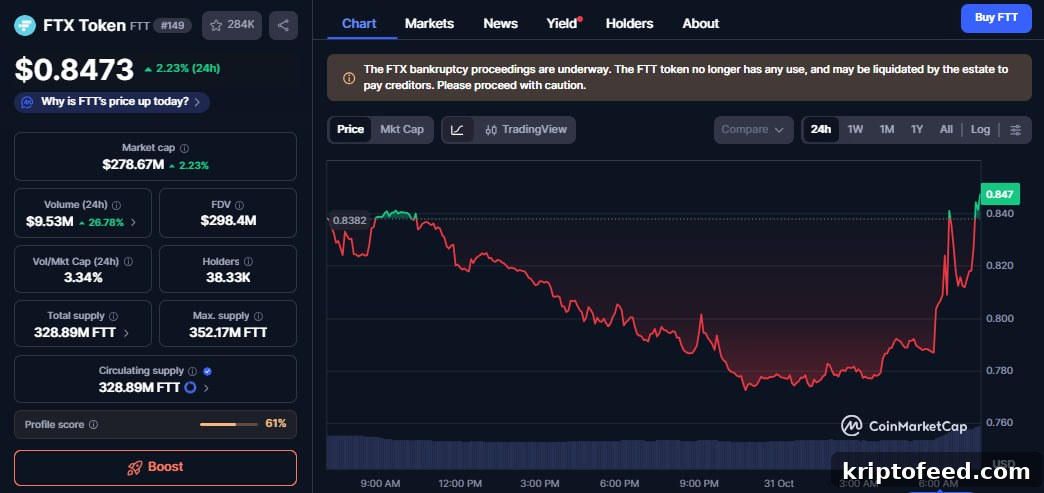Click the 2.23% (24h) price change
The height and width of the screenshot is (493, 1044).
182,68
